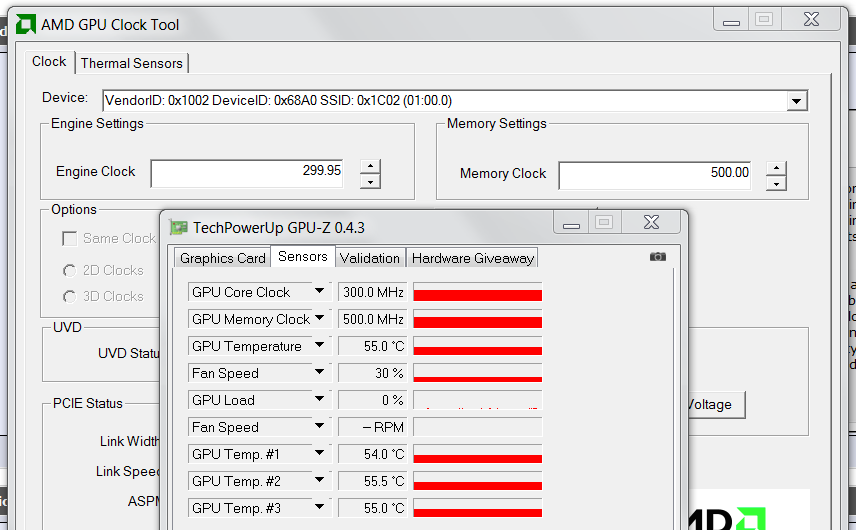Open the GPU Temp. #1 sensor dropdown
This screenshot has width=856, height=530.
(319, 452)
